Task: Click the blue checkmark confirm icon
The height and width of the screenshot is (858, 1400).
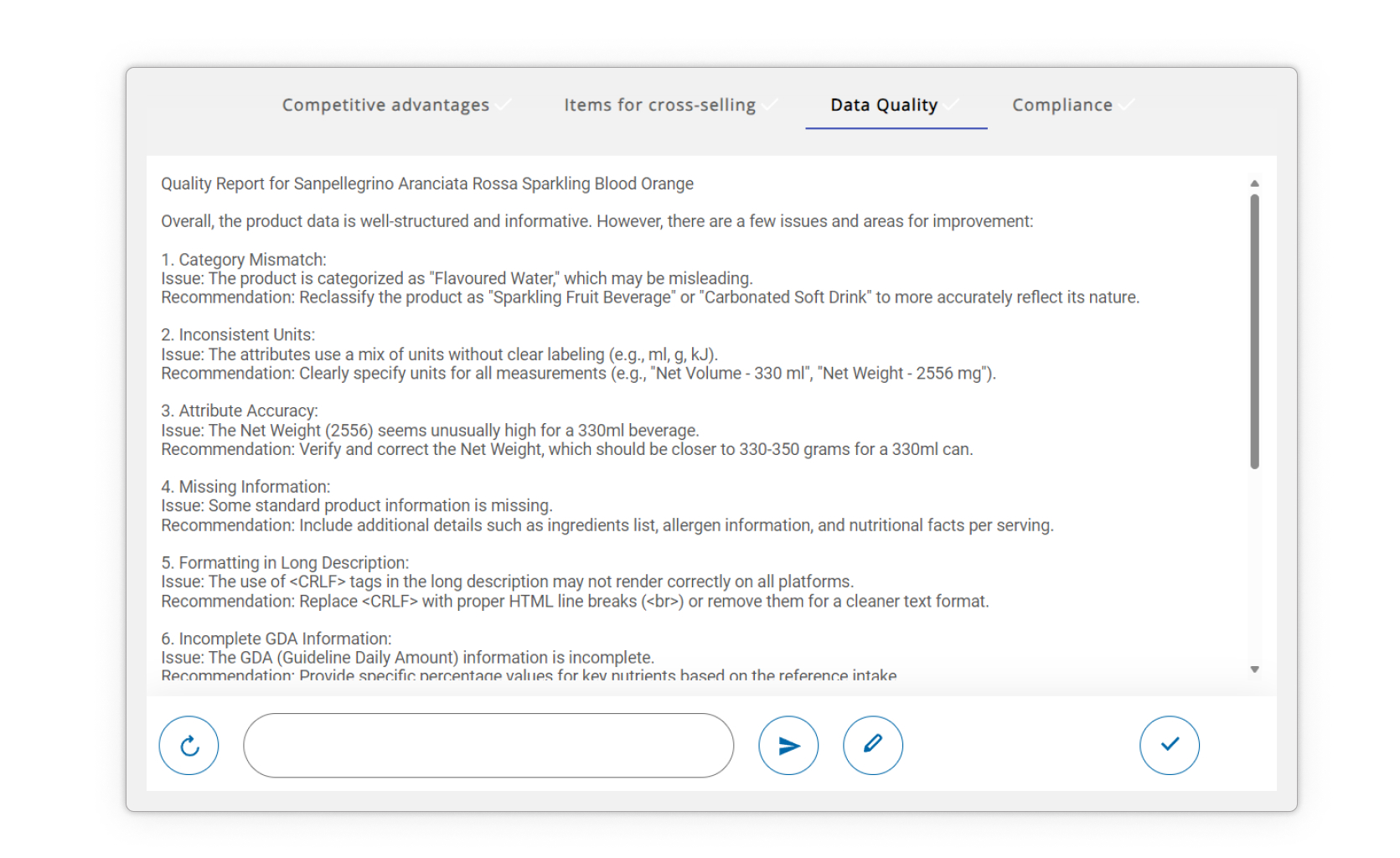Action: (x=1169, y=745)
